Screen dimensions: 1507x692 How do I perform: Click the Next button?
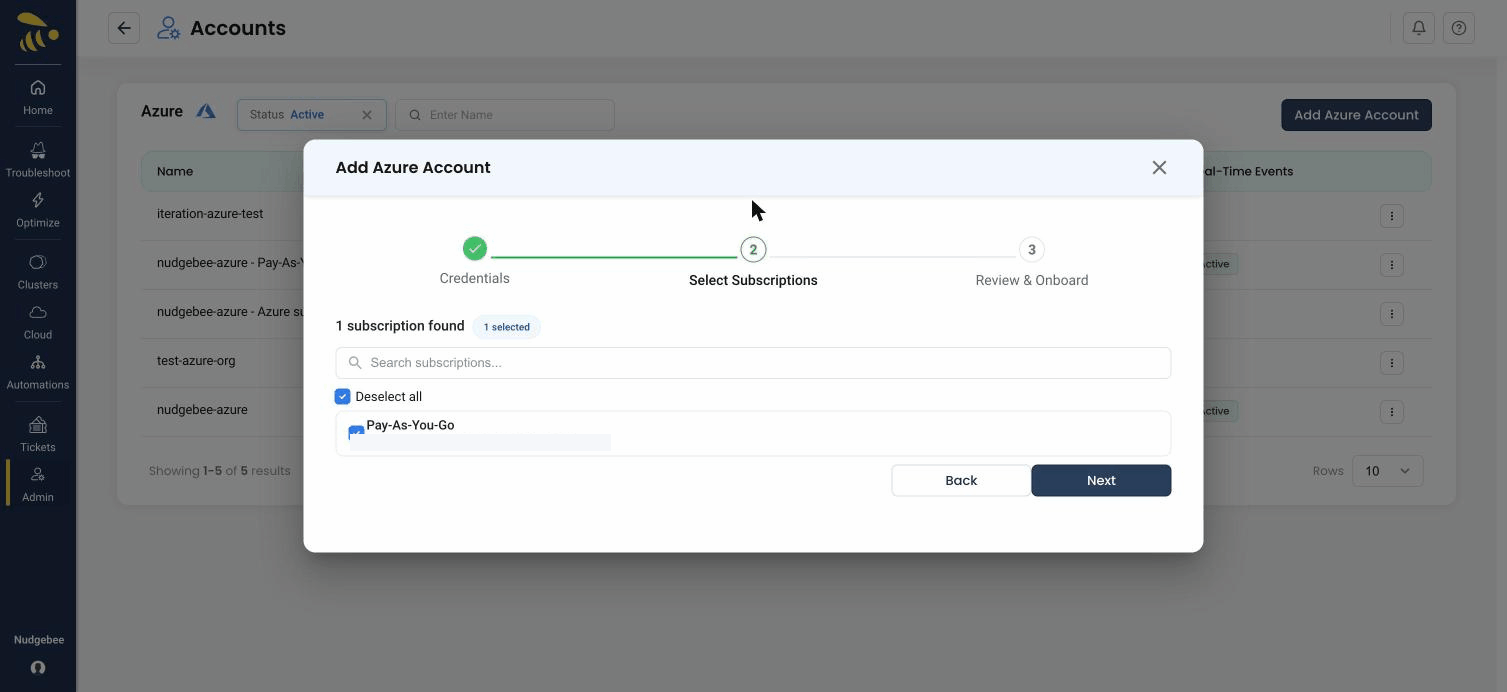click(1101, 480)
